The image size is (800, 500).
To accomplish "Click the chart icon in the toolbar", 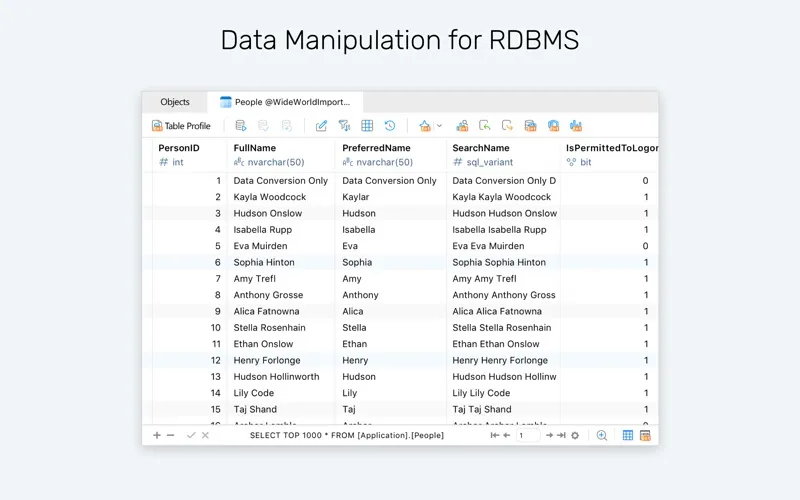I will (576, 126).
